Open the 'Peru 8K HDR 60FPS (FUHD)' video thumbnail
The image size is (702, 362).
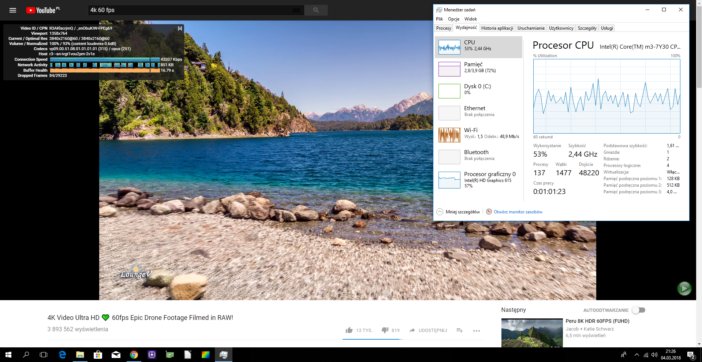[x=532, y=332]
